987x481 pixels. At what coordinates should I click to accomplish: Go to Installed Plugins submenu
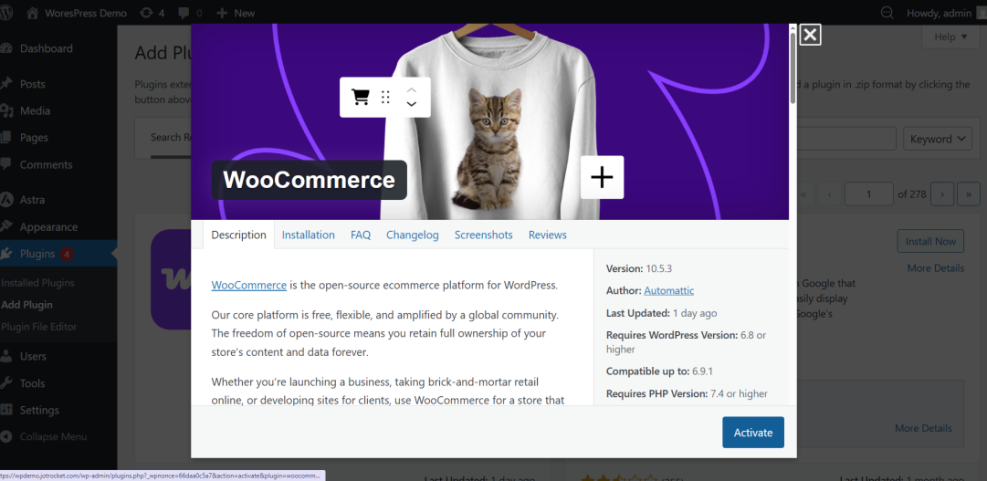[38, 283]
